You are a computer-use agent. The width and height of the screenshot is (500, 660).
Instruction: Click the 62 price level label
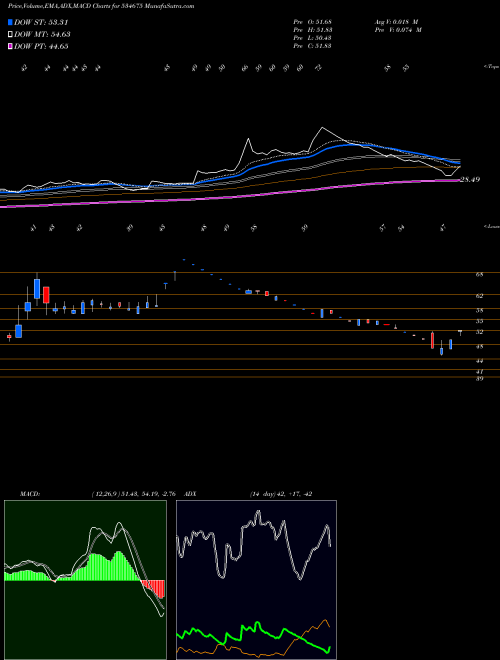pyautogui.click(x=479, y=296)
